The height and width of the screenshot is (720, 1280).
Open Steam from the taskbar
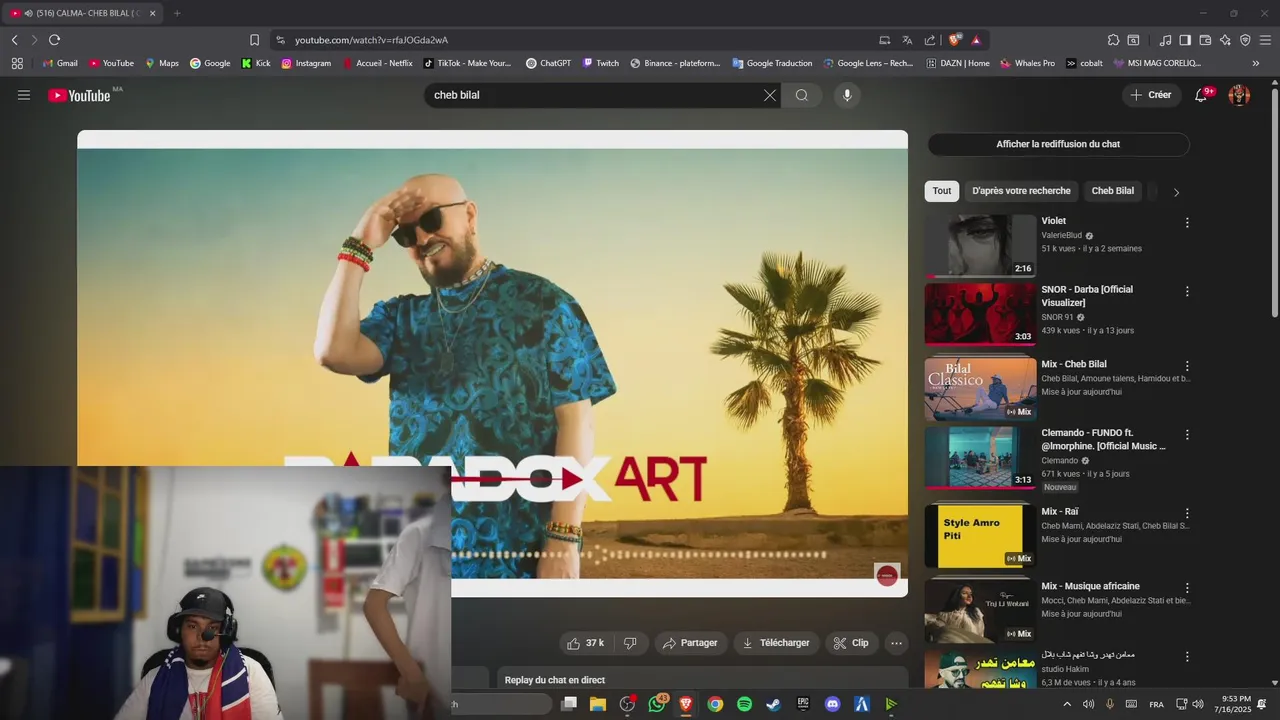pos(773,704)
